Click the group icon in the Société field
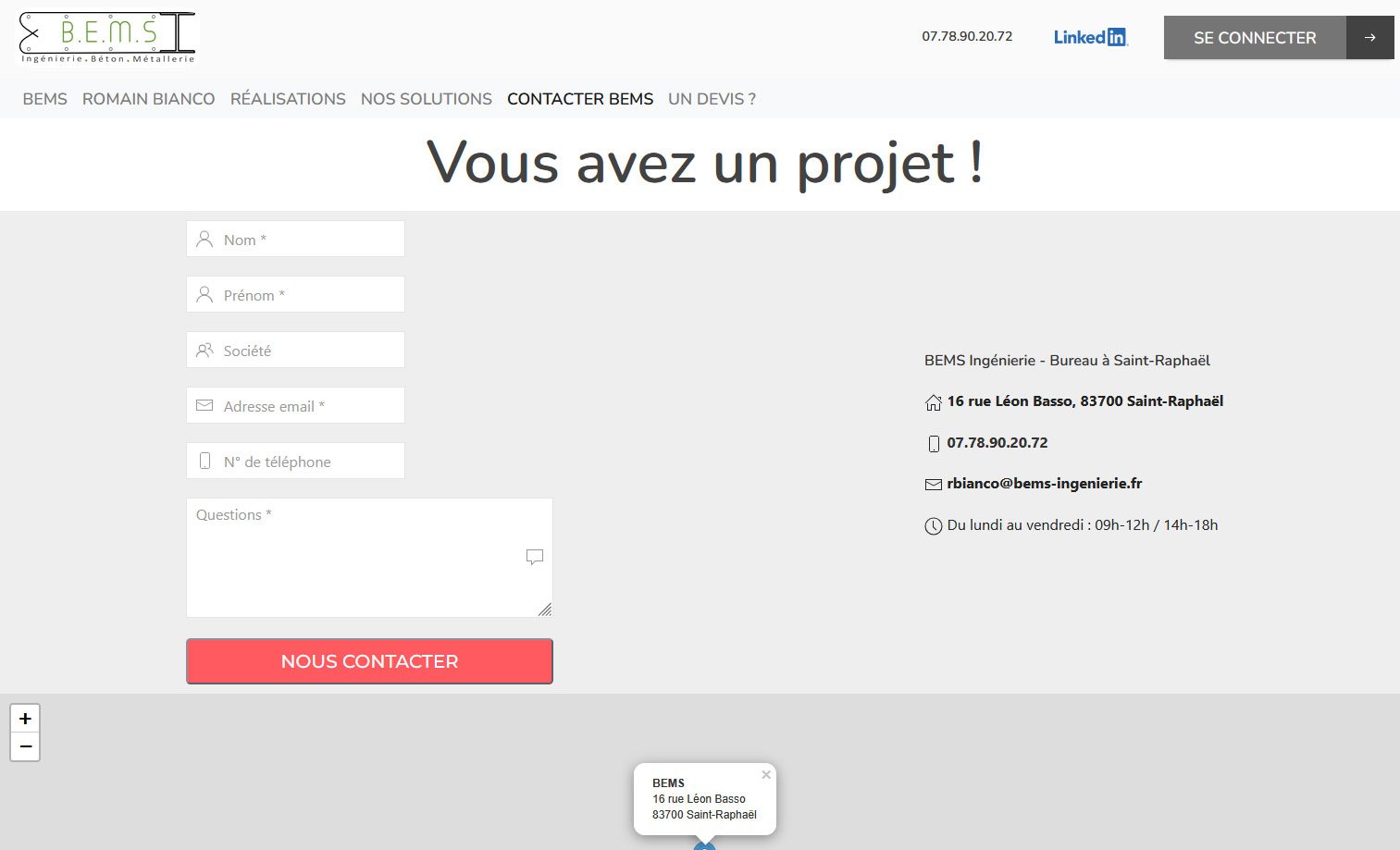 204,350
